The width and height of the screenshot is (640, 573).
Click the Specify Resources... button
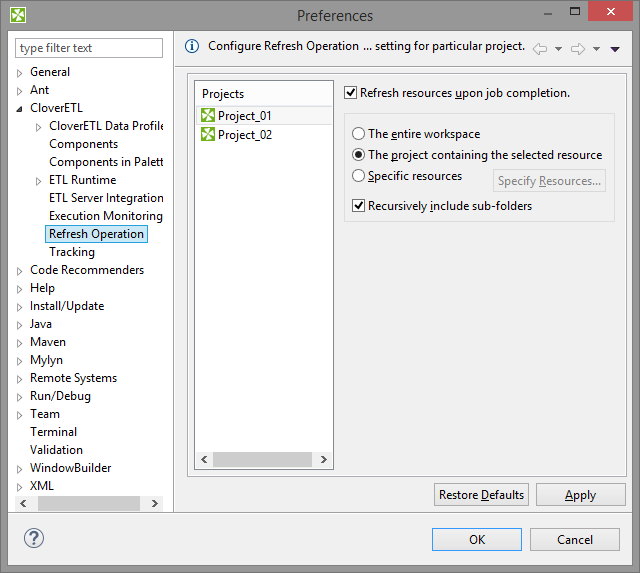click(x=549, y=180)
